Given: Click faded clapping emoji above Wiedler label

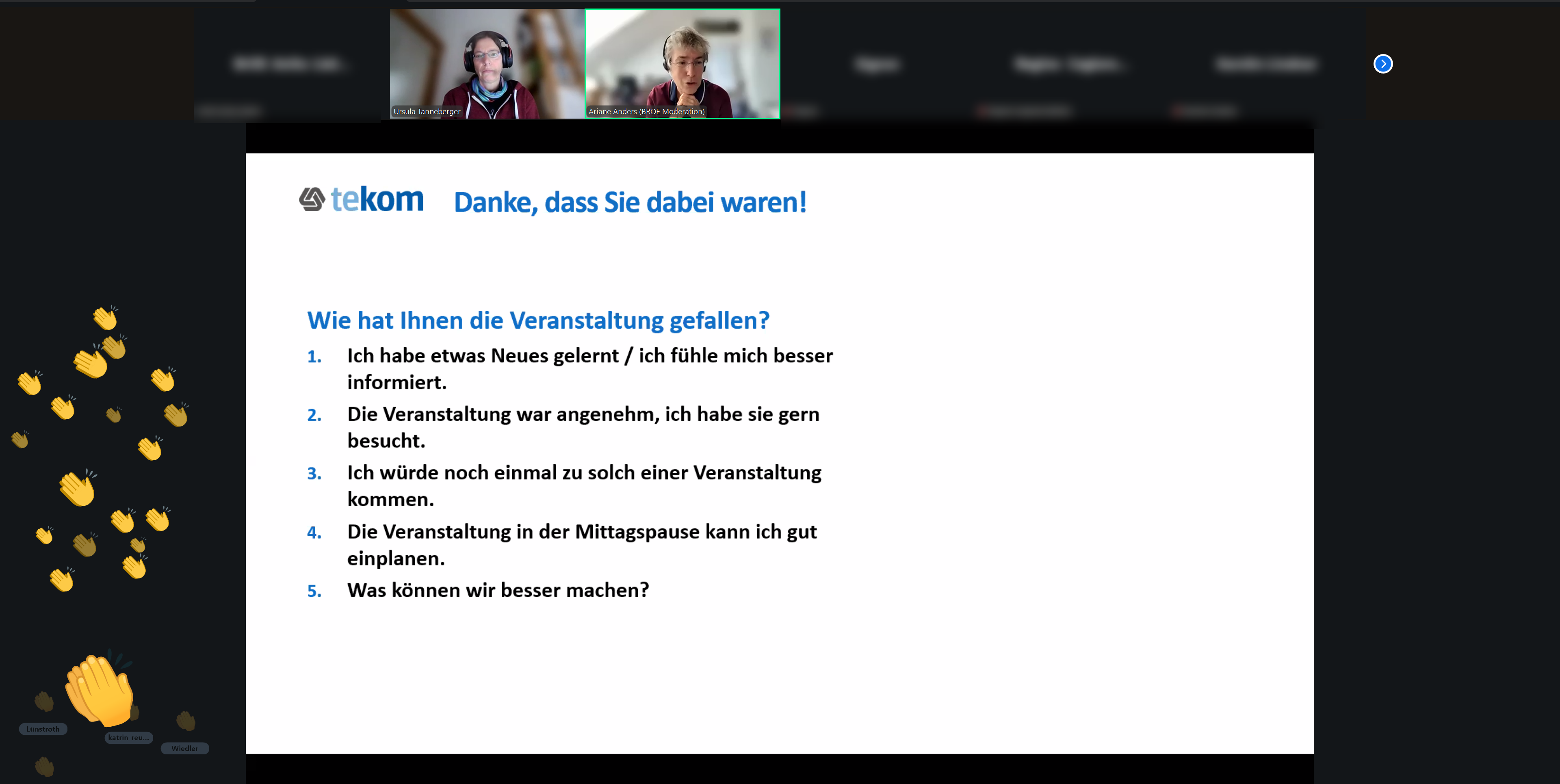Looking at the screenshot, I should click(186, 721).
